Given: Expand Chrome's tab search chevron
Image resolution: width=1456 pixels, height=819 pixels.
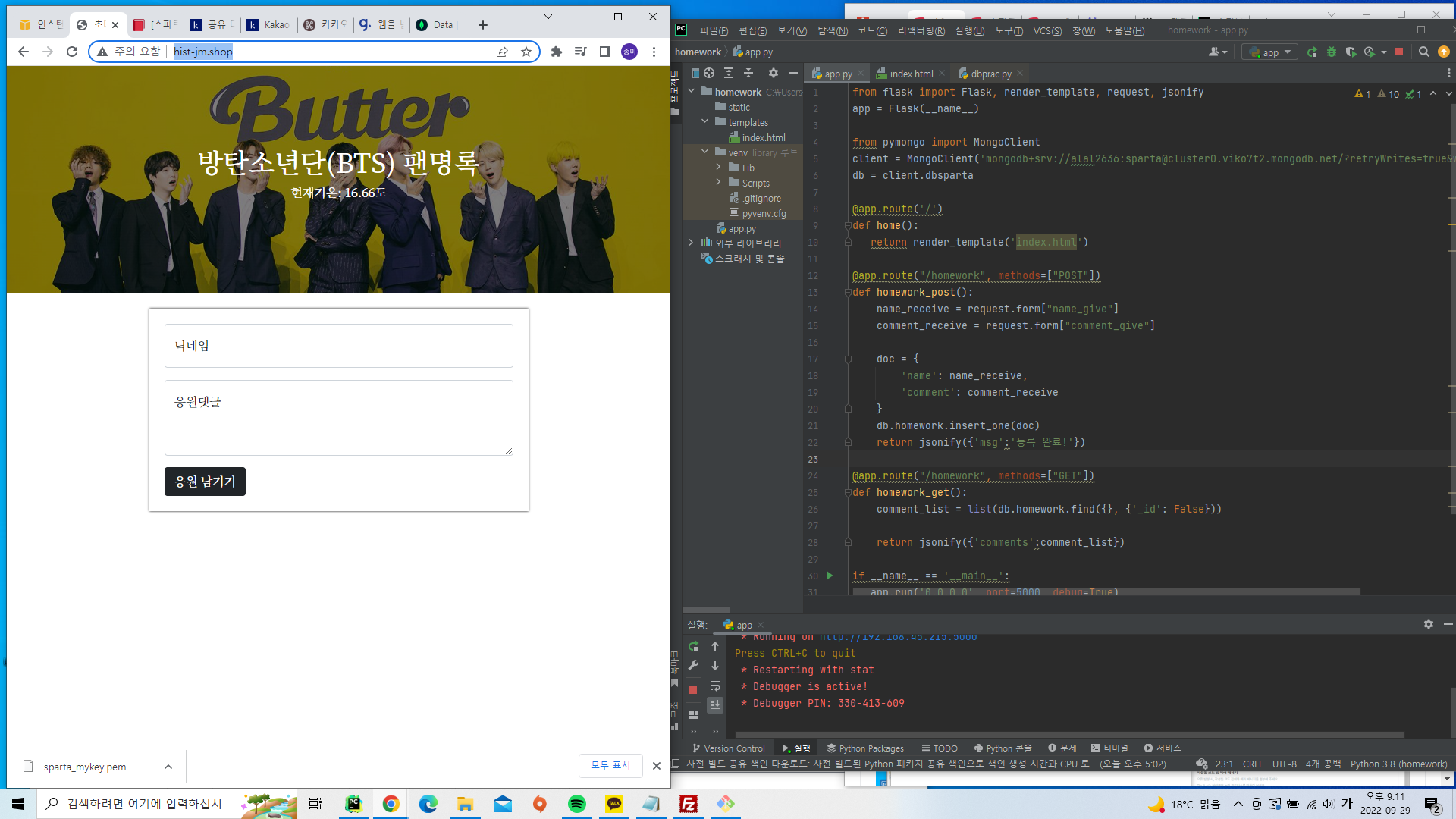Looking at the screenshot, I should 548,17.
